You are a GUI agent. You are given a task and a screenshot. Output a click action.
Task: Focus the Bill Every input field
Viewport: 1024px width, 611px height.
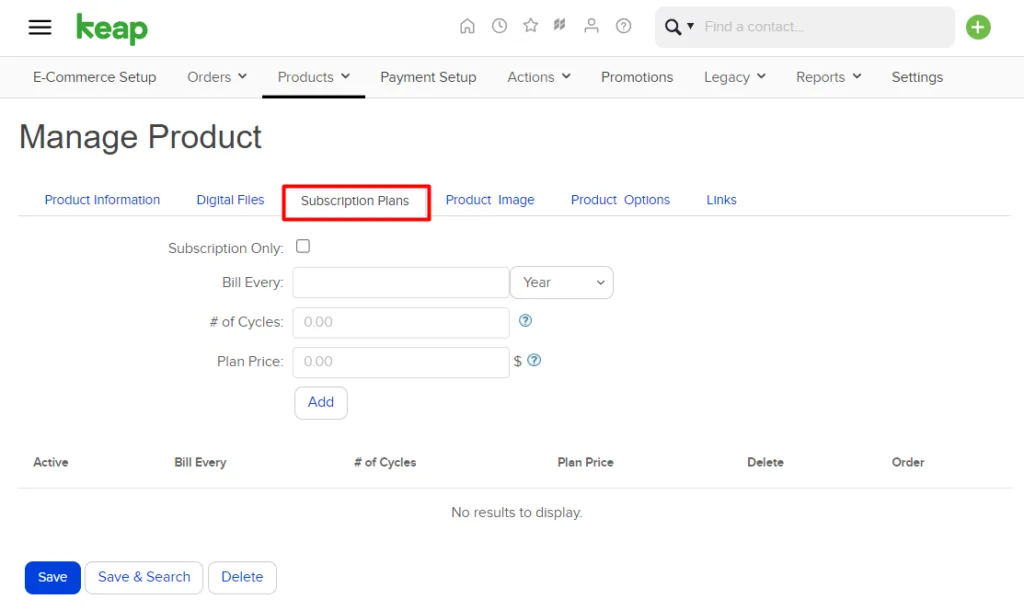401,283
